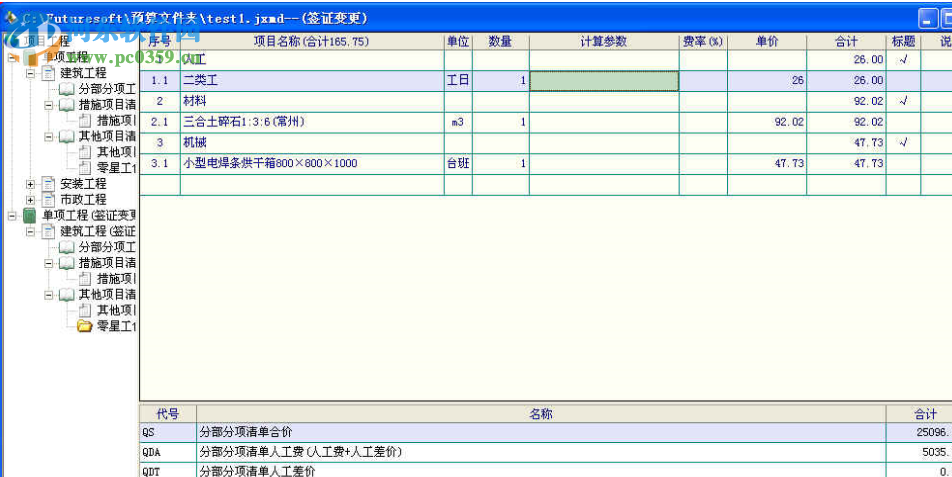The image size is (952, 477).
Task: Select 小型电焊条烘干箱800×800×1000 cell
Action: [x=312, y=163]
